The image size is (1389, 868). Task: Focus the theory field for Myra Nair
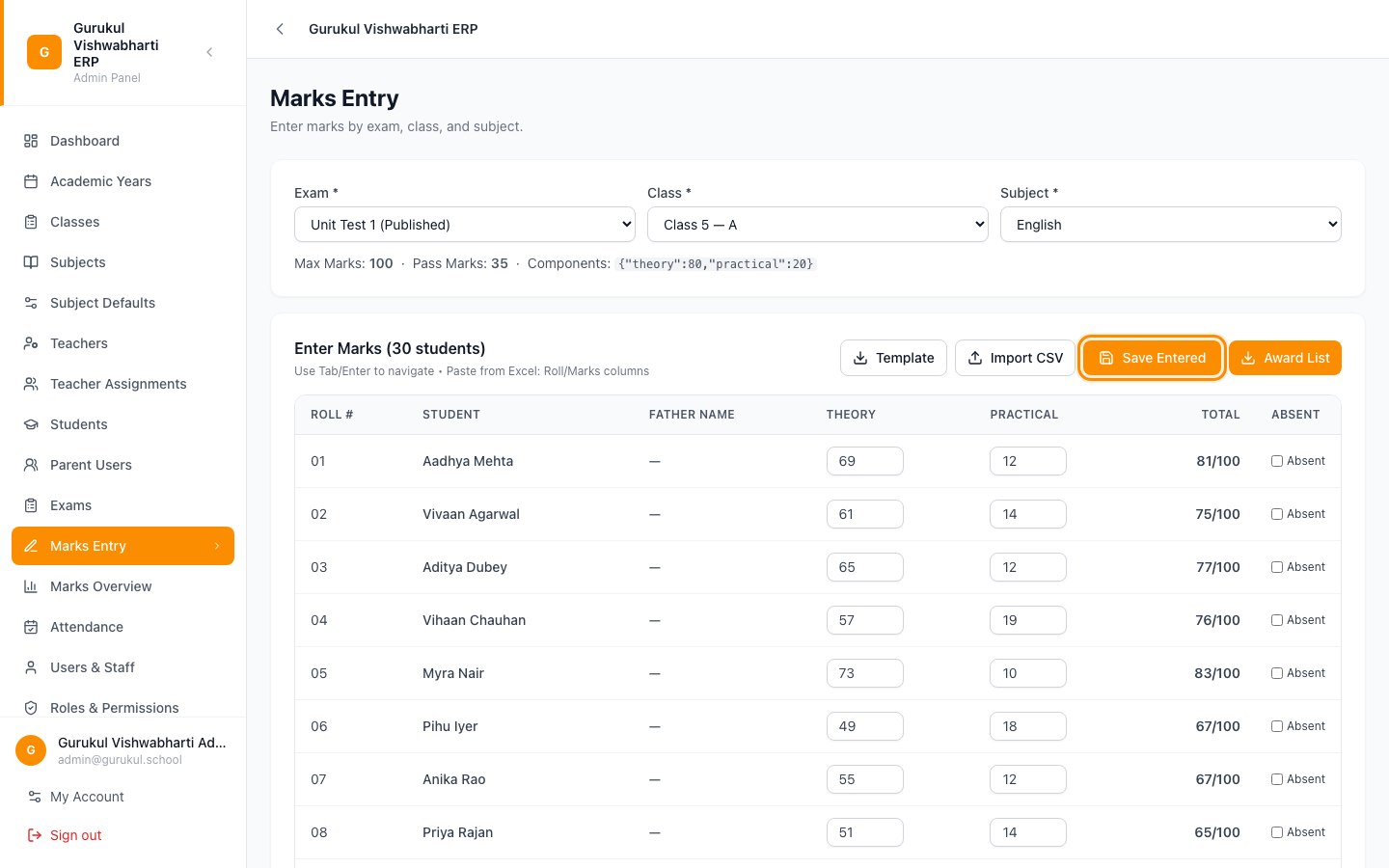(865, 673)
